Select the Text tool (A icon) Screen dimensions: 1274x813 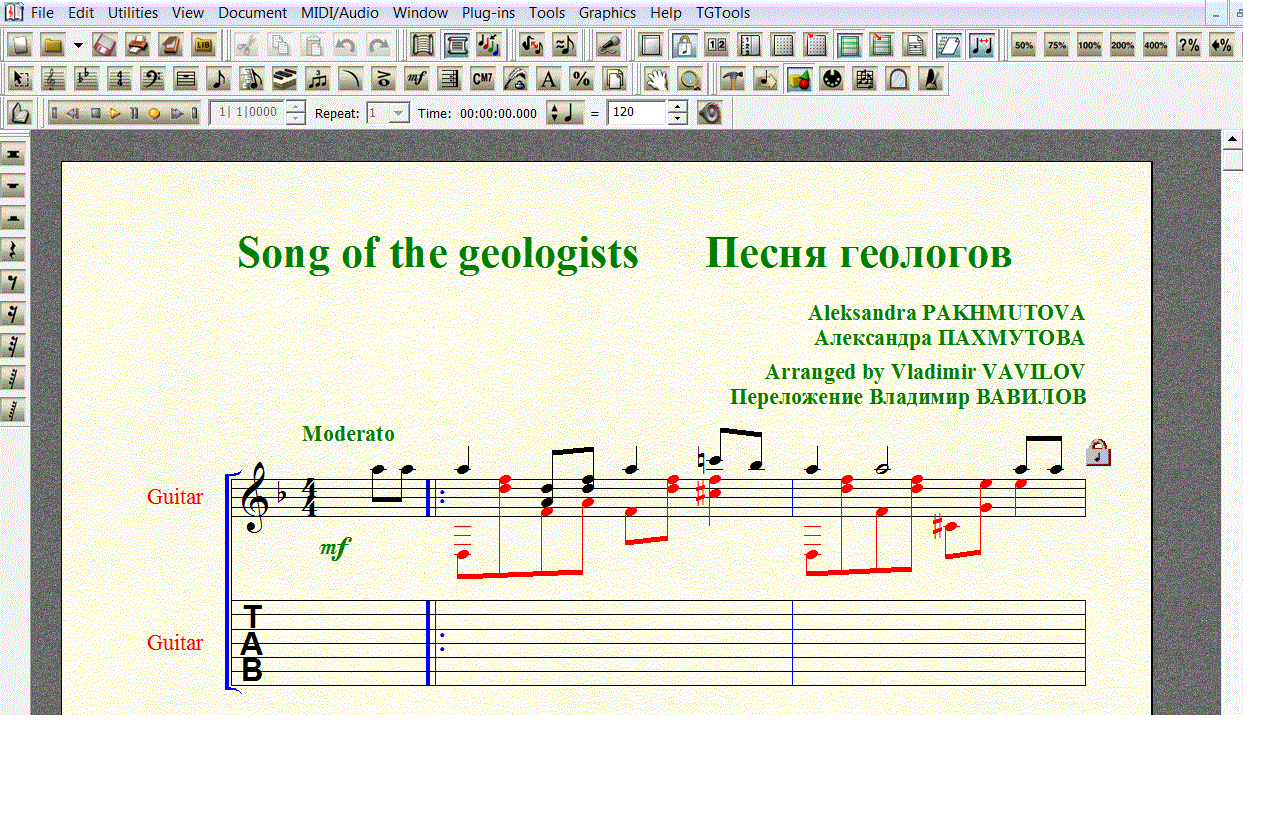point(547,79)
